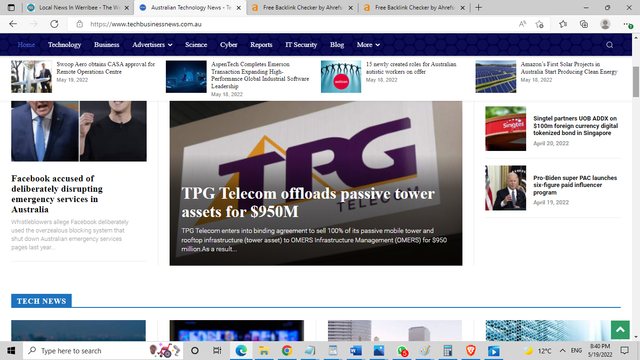This screenshot has height=360, width=640.
Task: Open Singtel partners UOB ADDX article
Action: click(x=576, y=126)
